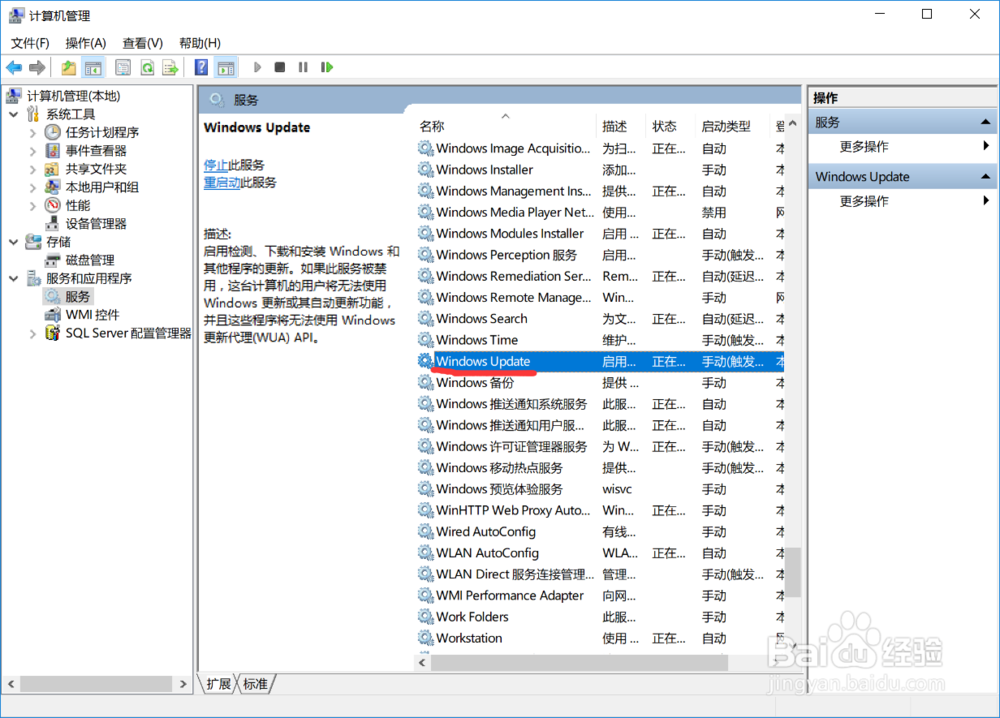1000x718 pixels.
Task: Select the WMI Performance Adapter service
Action: click(x=510, y=596)
